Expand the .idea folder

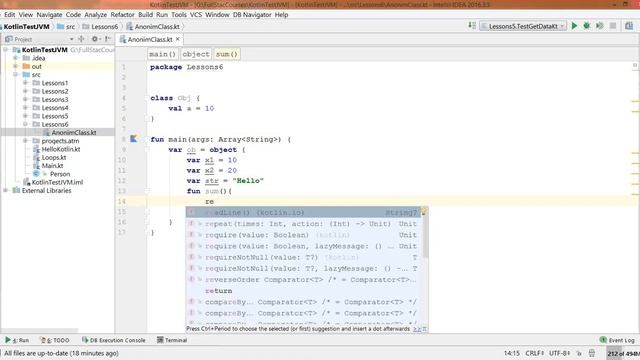(x=16, y=58)
